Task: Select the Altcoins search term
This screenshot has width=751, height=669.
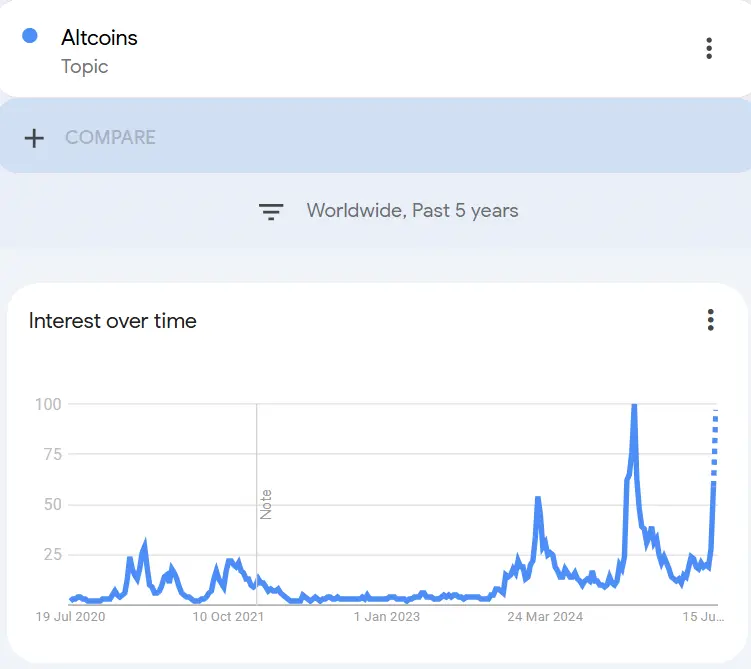Action: (x=99, y=38)
